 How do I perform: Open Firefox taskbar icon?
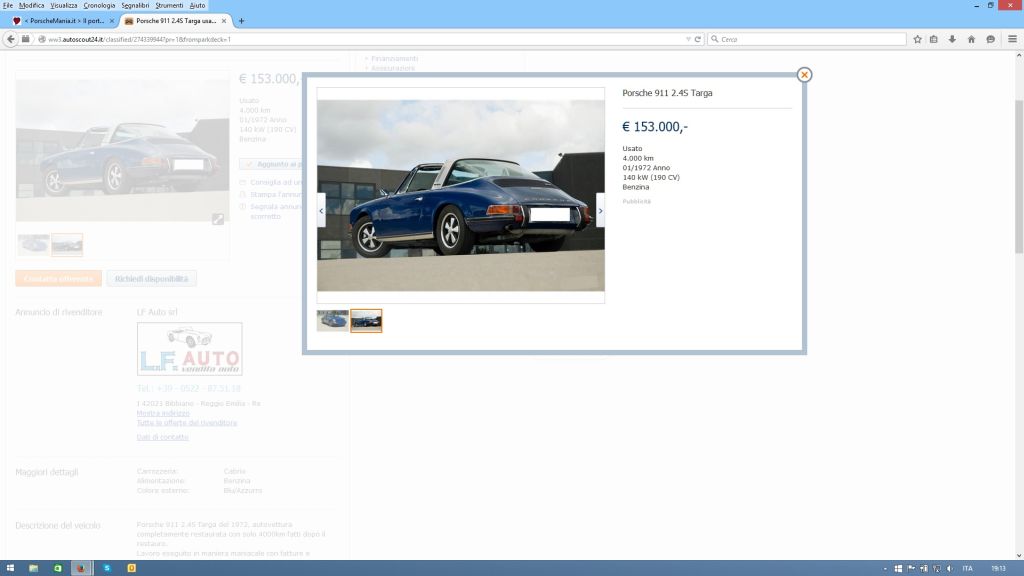coord(81,568)
